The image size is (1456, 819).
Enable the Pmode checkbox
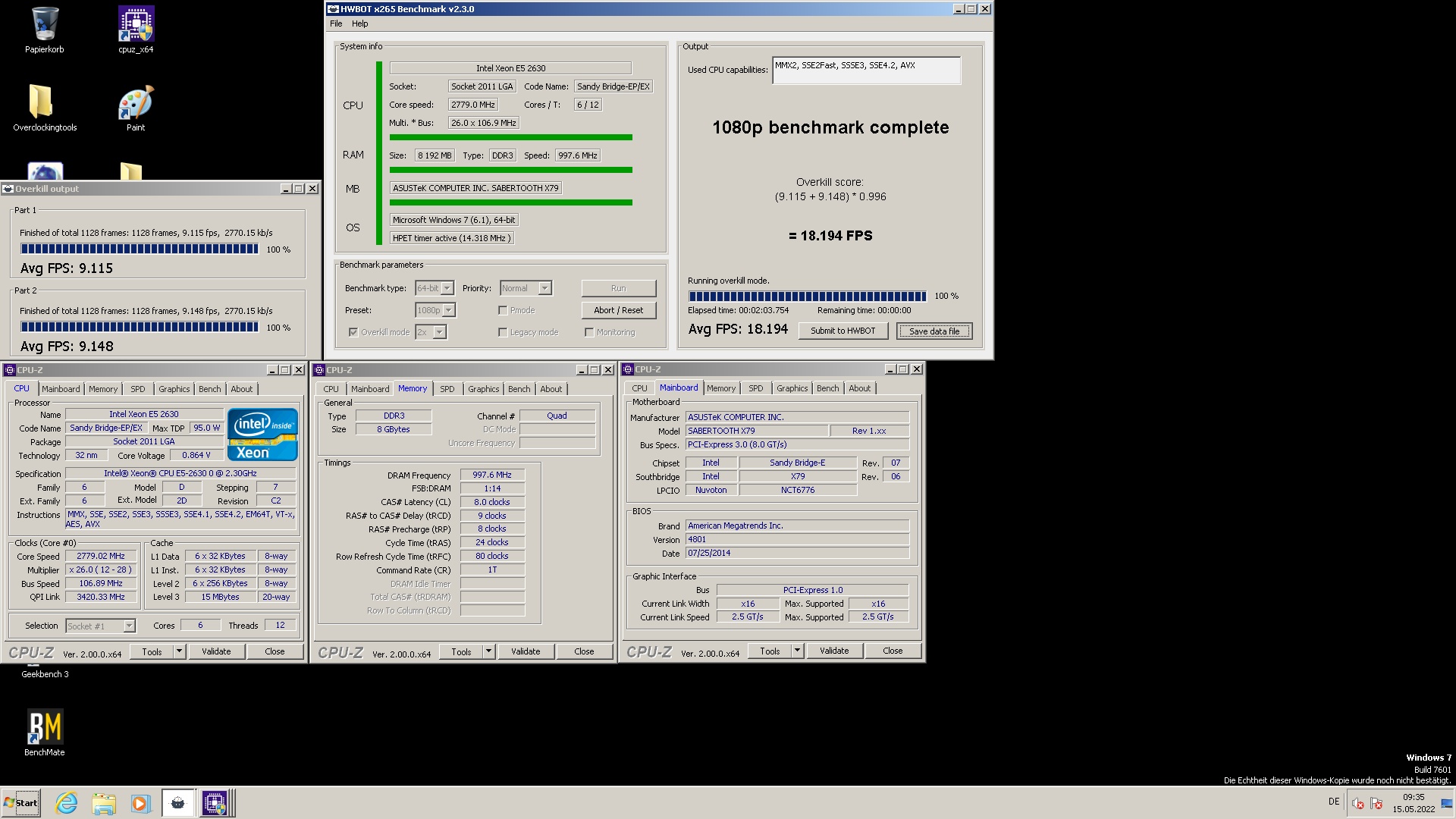coord(503,310)
